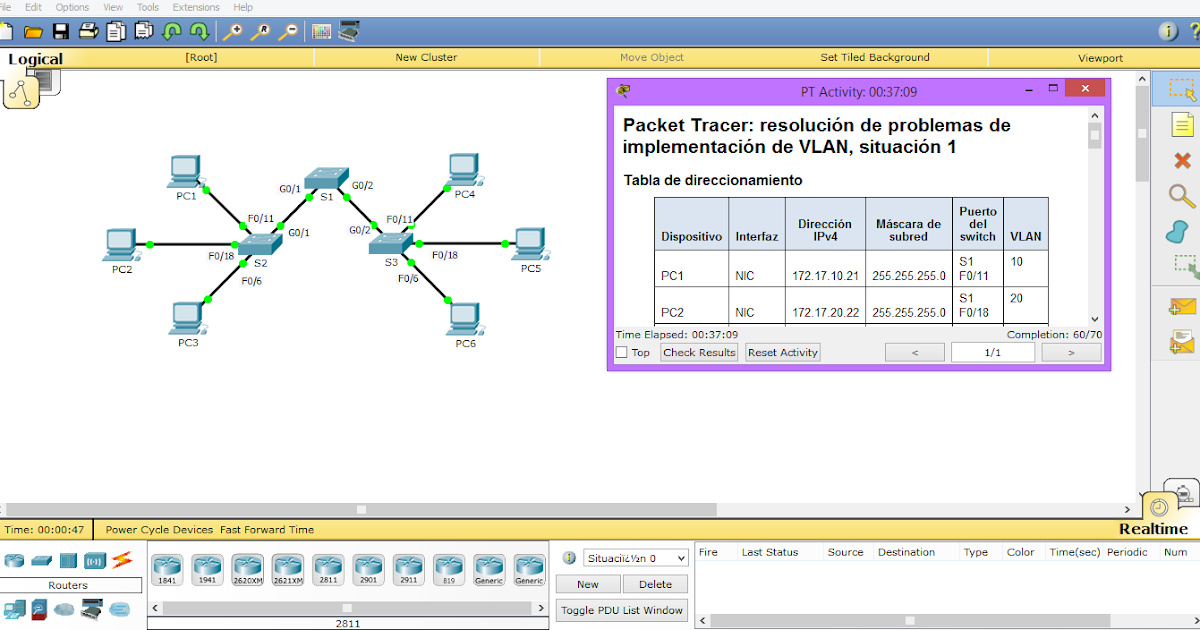Select PC1 in the network topology
1200x630 pixels.
(184, 170)
